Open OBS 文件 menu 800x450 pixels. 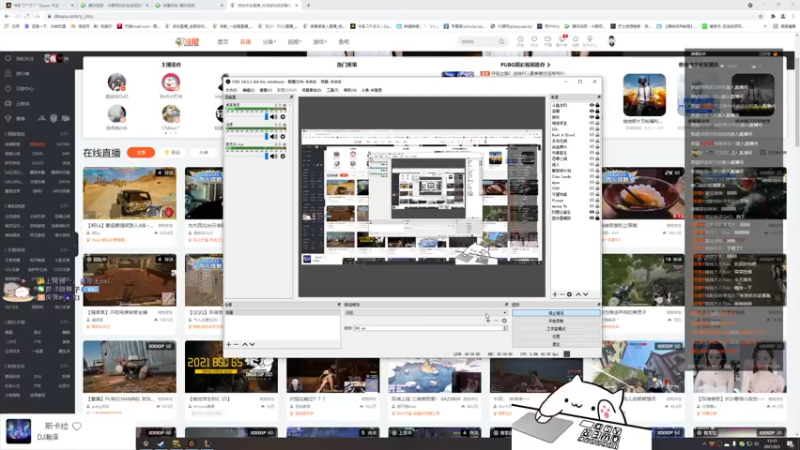click(231, 90)
